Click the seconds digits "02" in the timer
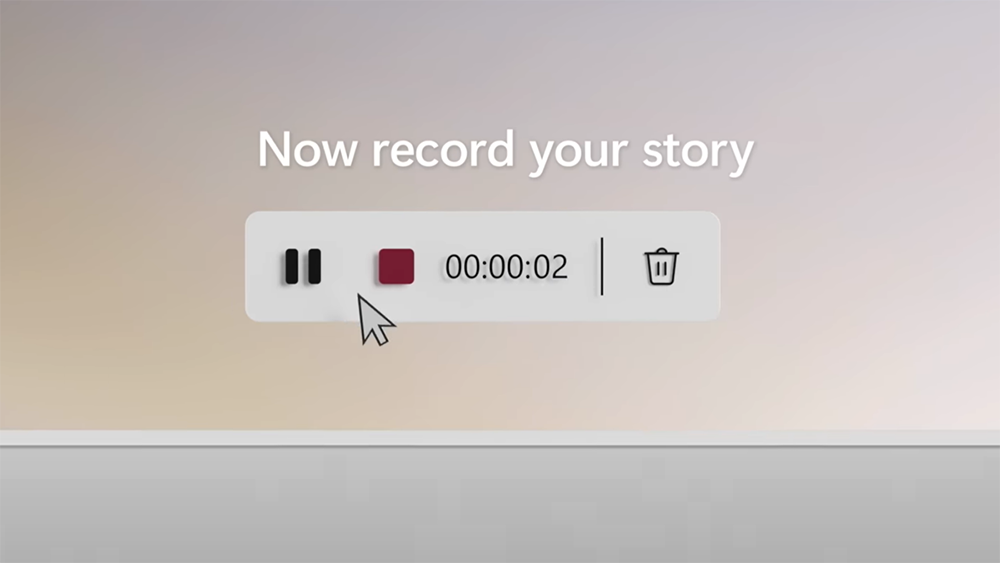The width and height of the screenshot is (1000, 563). pos(550,267)
